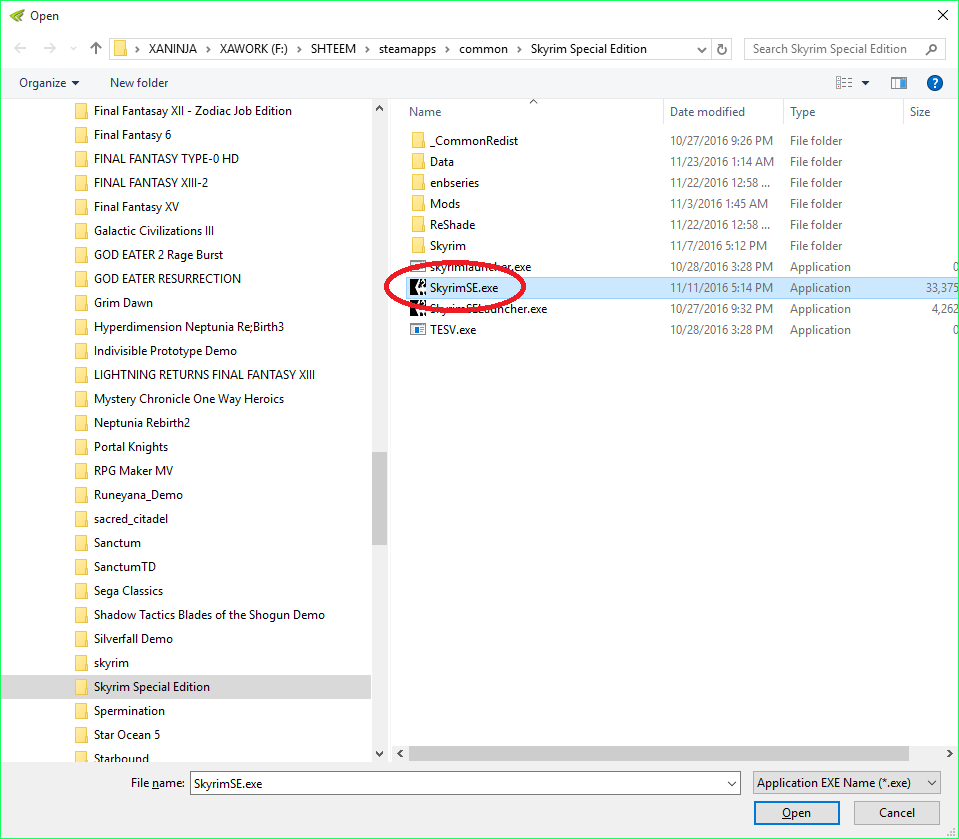Click the TESV.exe application icon
This screenshot has height=839, width=959.
pos(418,330)
